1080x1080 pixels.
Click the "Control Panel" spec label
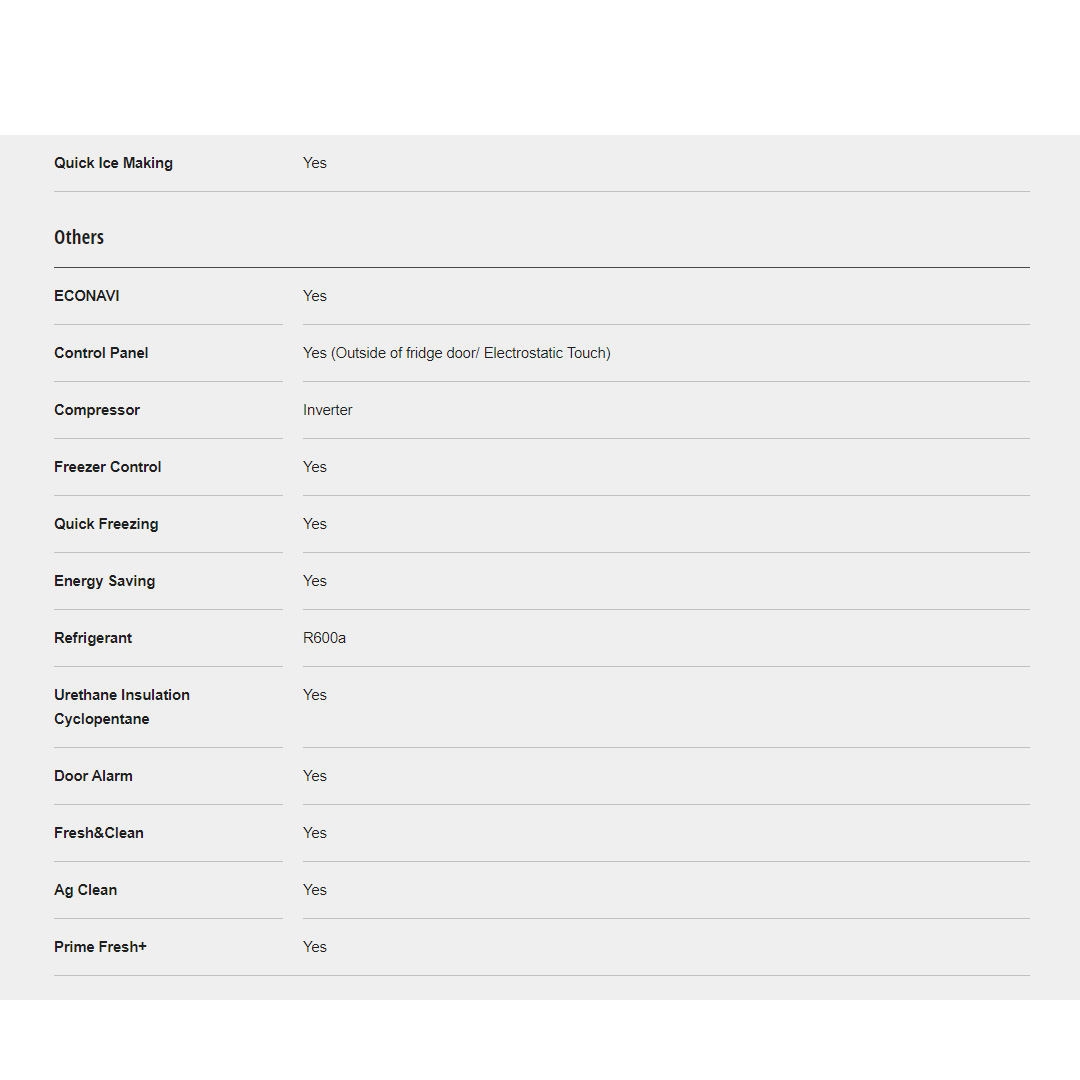pos(101,353)
